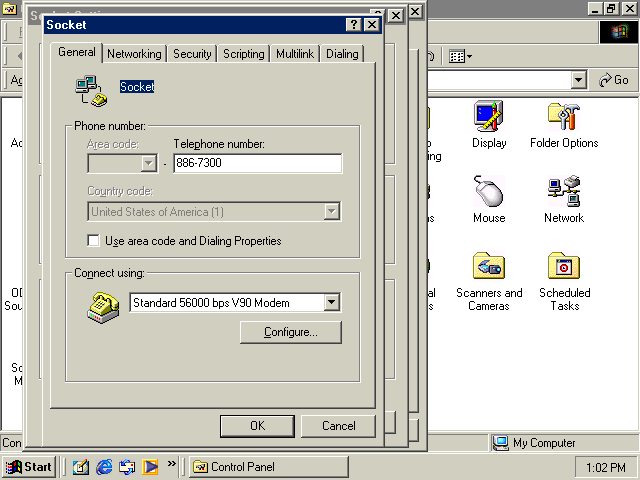Switch to the Dialing tab
The width and height of the screenshot is (640, 480).
342,54
